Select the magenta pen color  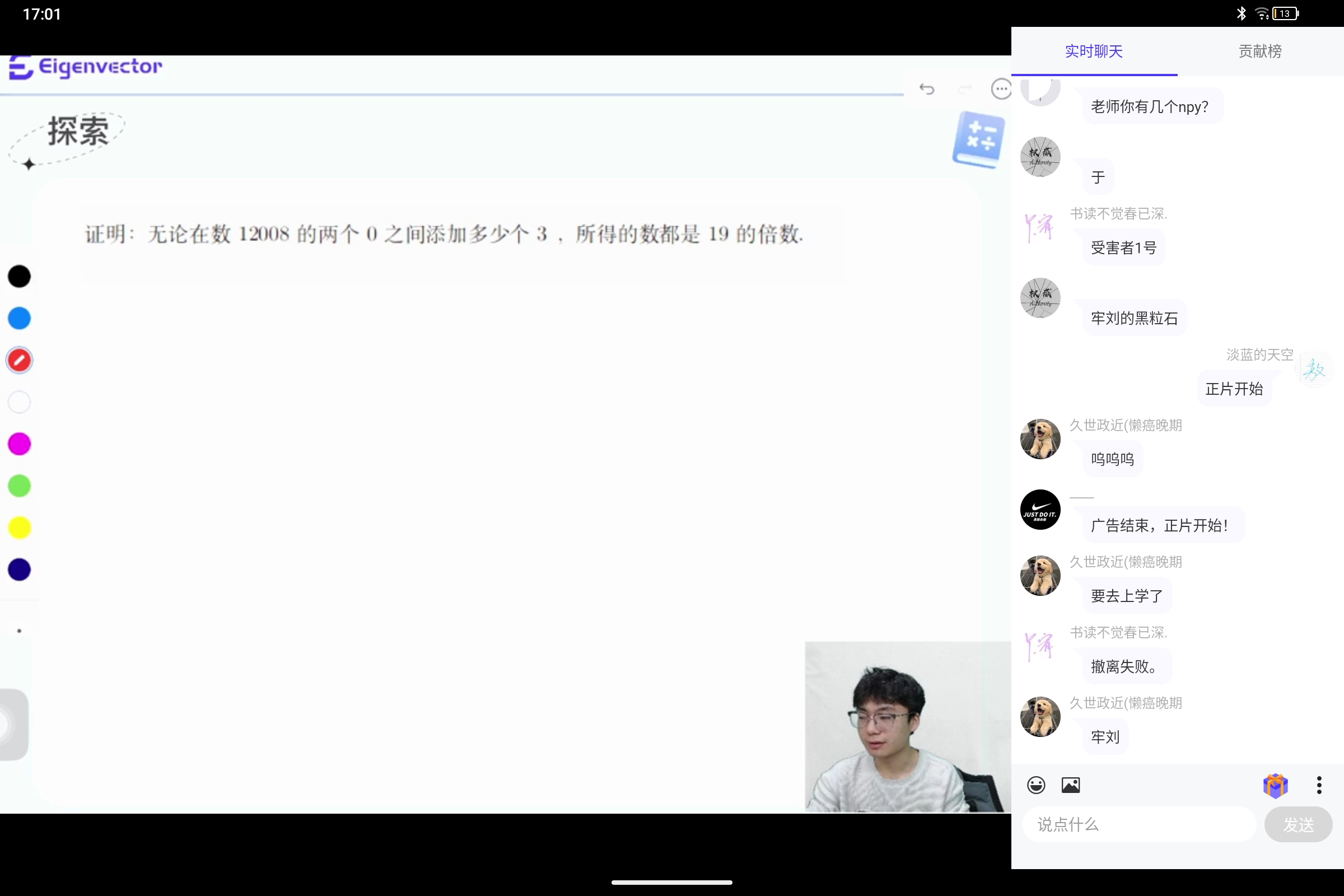point(20,444)
